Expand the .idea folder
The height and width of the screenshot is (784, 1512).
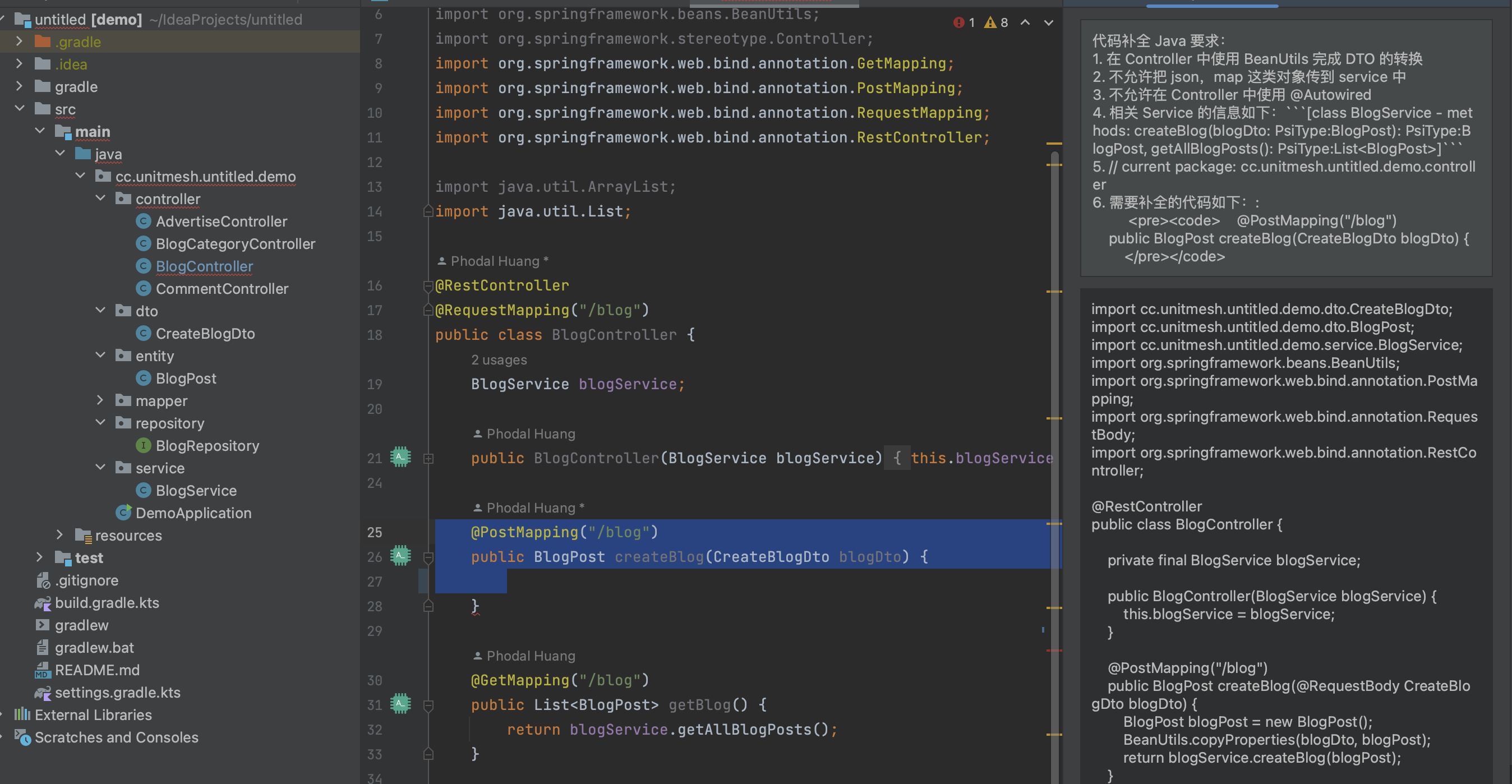point(20,63)
